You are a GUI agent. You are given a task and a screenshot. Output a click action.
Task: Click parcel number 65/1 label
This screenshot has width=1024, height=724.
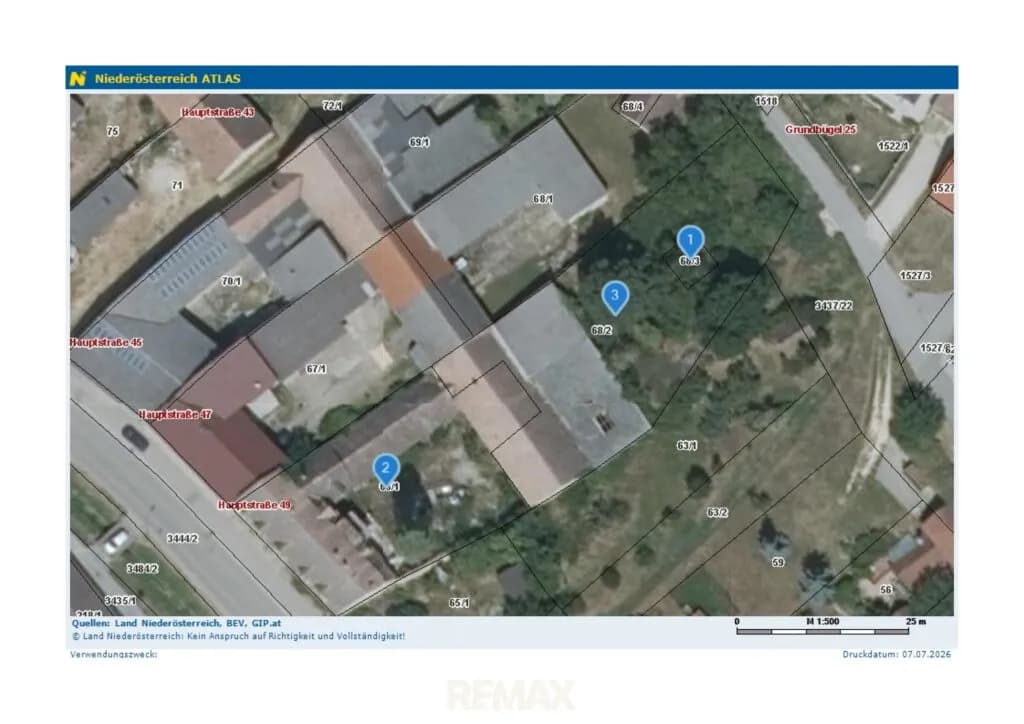pyautogui.click(x=459, y=603)
